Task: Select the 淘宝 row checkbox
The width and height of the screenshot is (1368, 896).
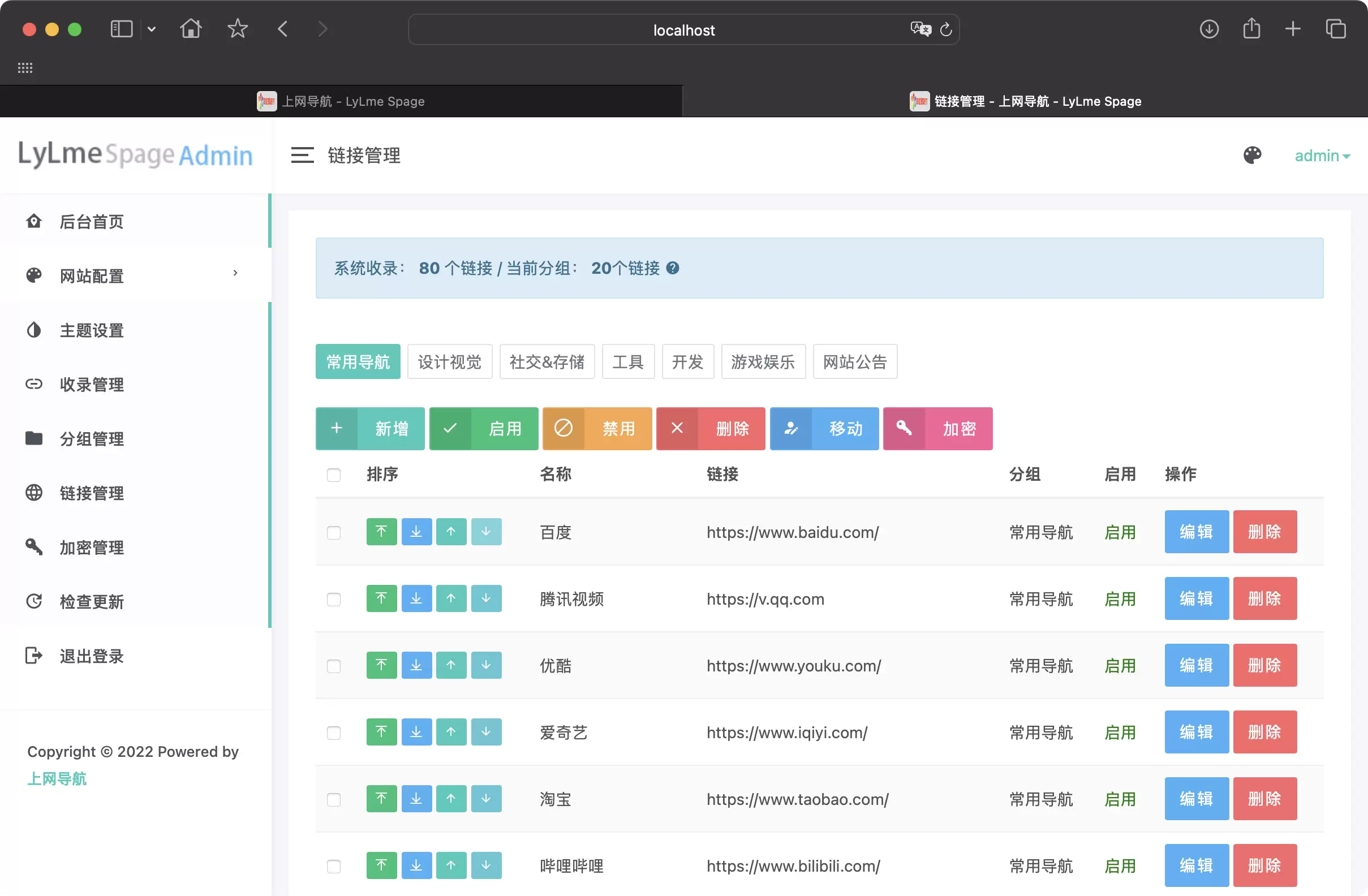Action: coord(334,799)
